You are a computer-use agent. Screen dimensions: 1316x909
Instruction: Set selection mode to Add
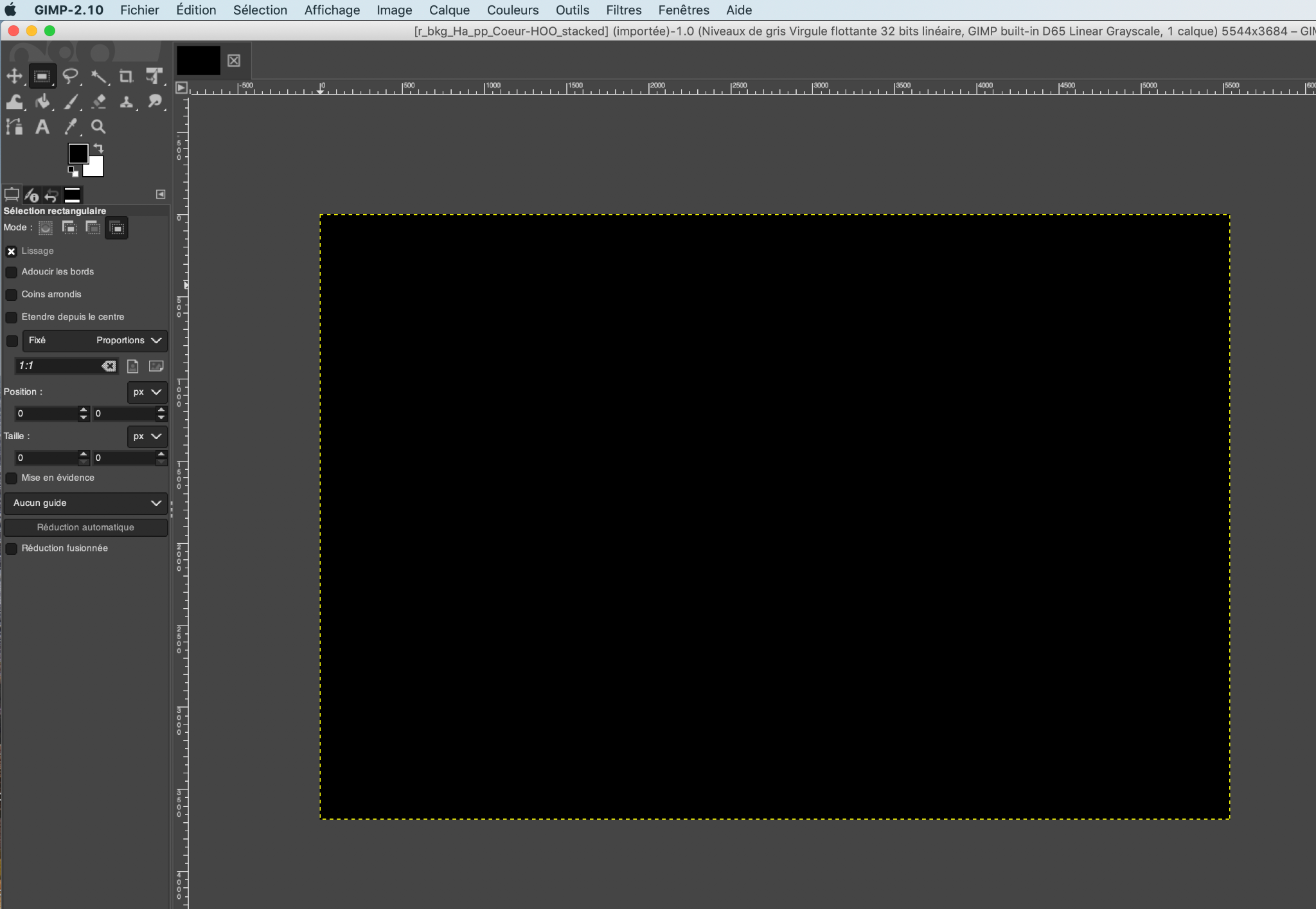pos(69,228)
